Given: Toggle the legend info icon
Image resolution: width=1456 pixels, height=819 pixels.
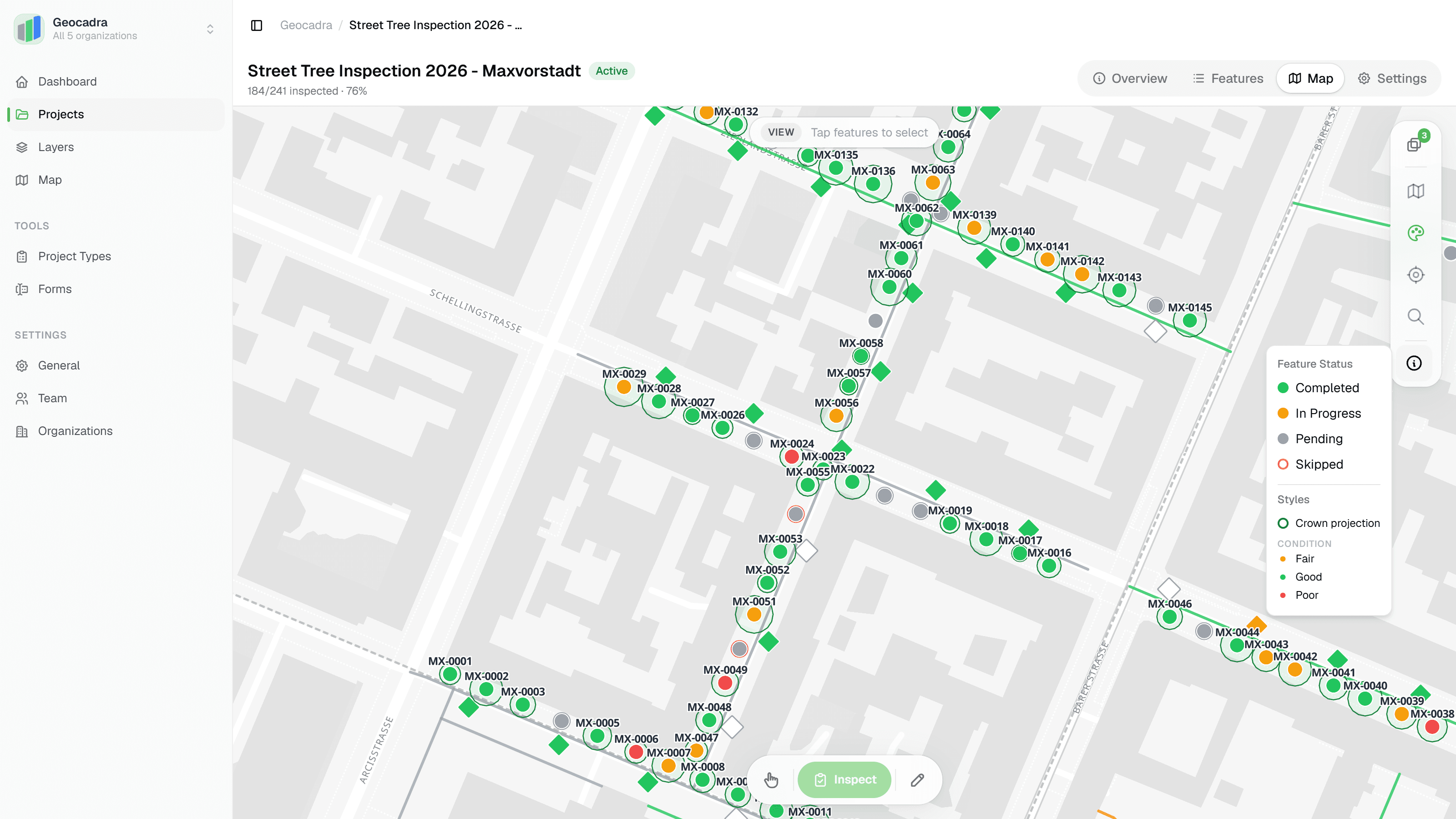Looking at the screenshot, I should coord(1414,364).
